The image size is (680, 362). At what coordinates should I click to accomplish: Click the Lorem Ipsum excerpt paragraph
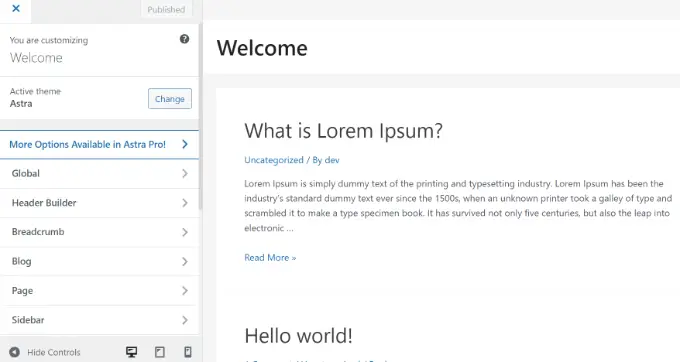(458, 206)
